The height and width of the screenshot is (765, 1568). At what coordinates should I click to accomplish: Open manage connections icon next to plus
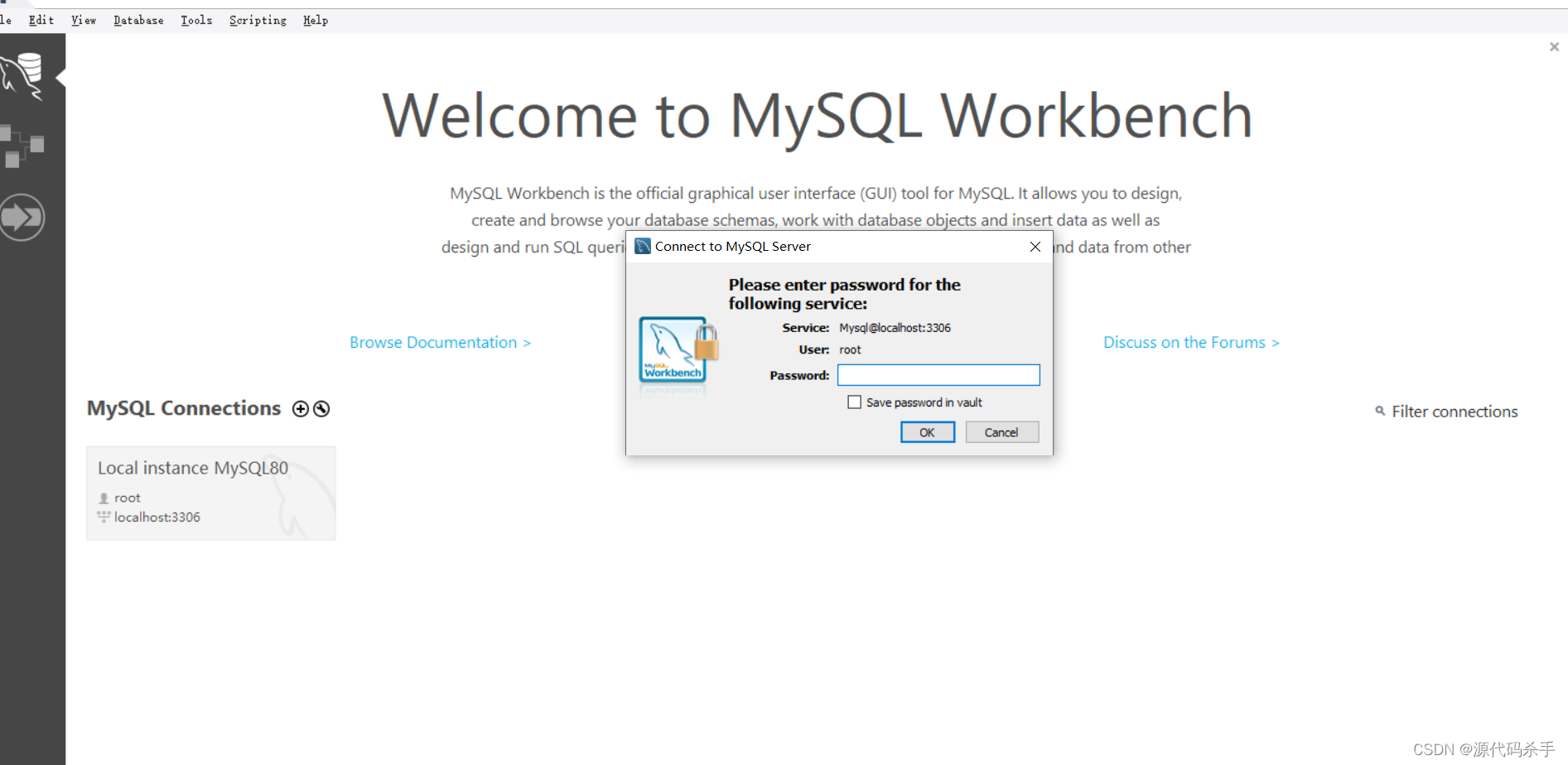pos(321,408)
